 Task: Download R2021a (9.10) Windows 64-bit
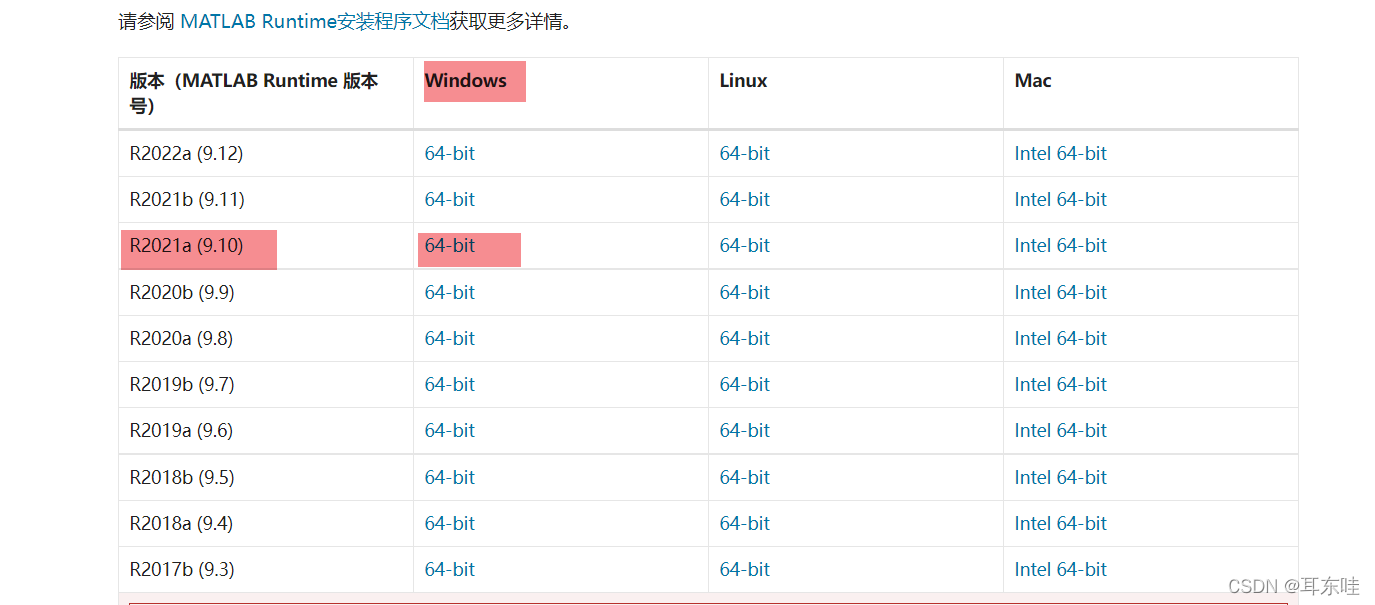(x=450, y=246)
